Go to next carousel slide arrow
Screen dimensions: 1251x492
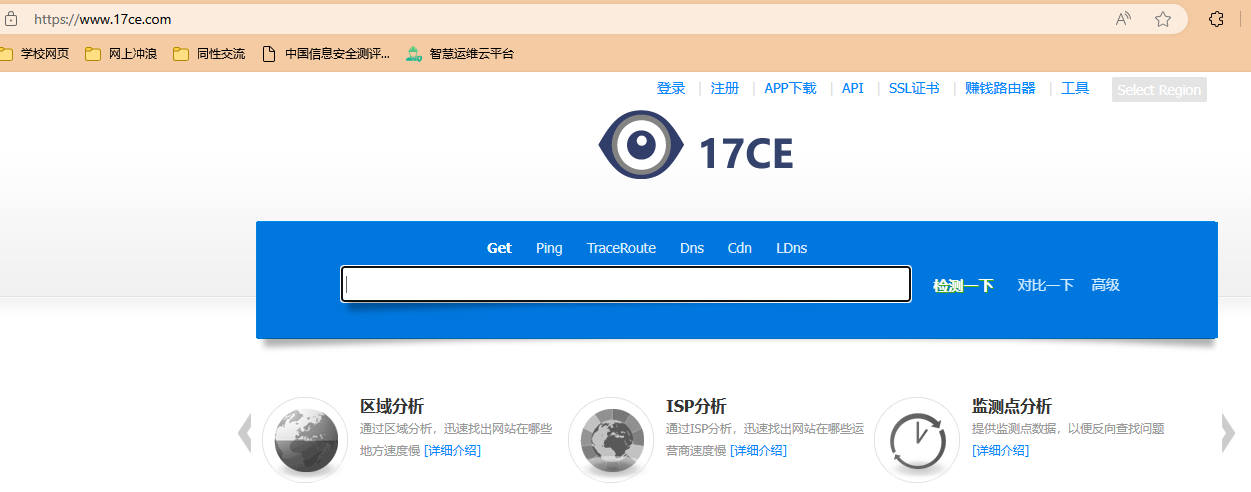pyautogui.click(x=1228, y=433)
